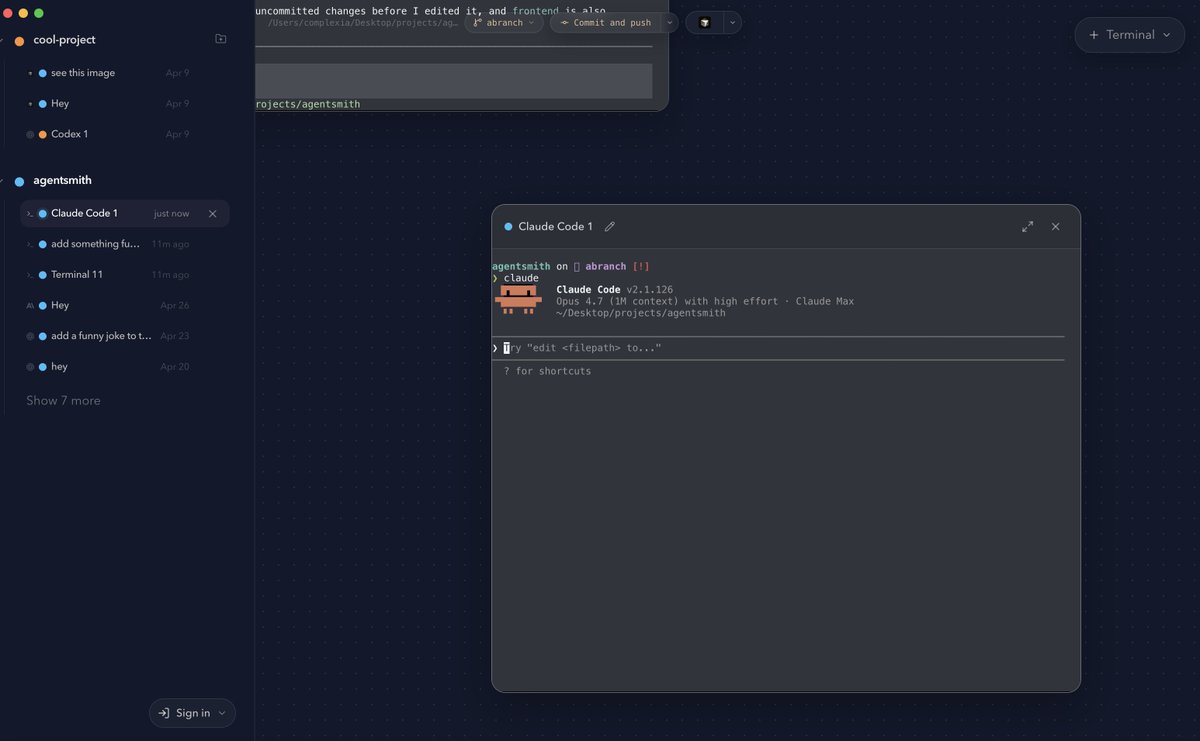Open lowercase 'hey' session dated Apr 20
Viewport: 1200px width, 741px height.
tap(125, 367)
